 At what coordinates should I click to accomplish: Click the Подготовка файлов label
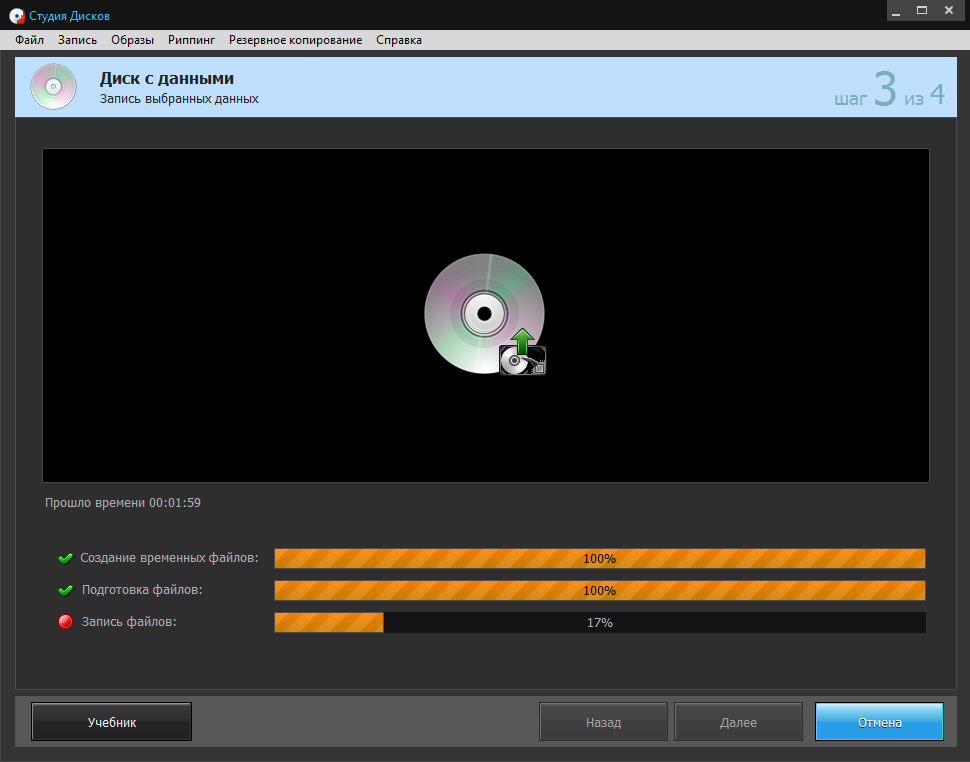tap(142, 590)
